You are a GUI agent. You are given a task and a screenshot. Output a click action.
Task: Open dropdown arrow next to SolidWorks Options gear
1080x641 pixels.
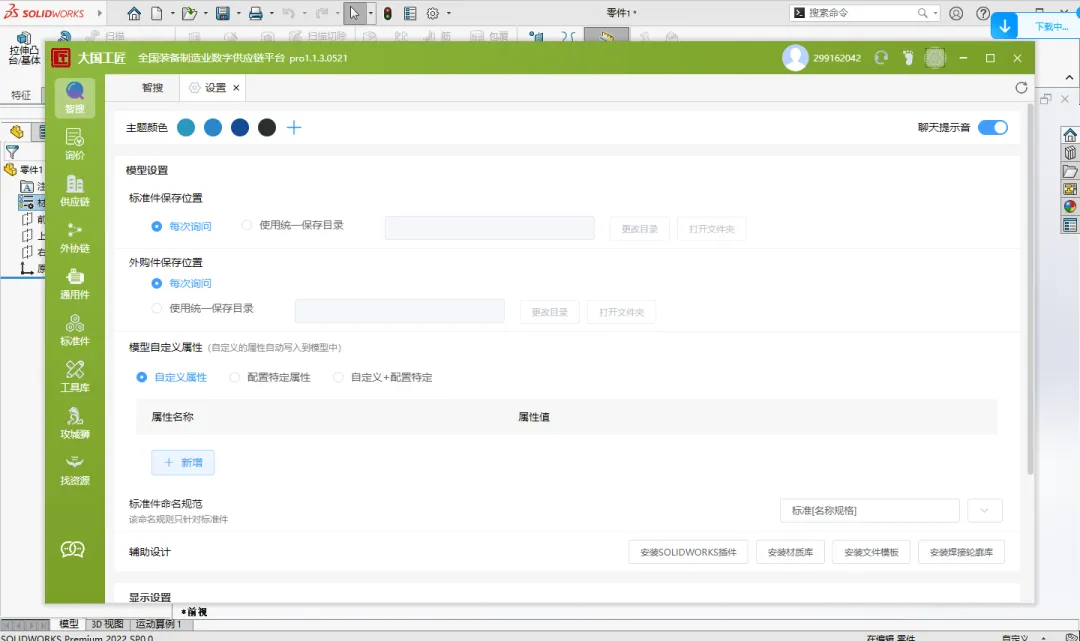tap(449, 13)
